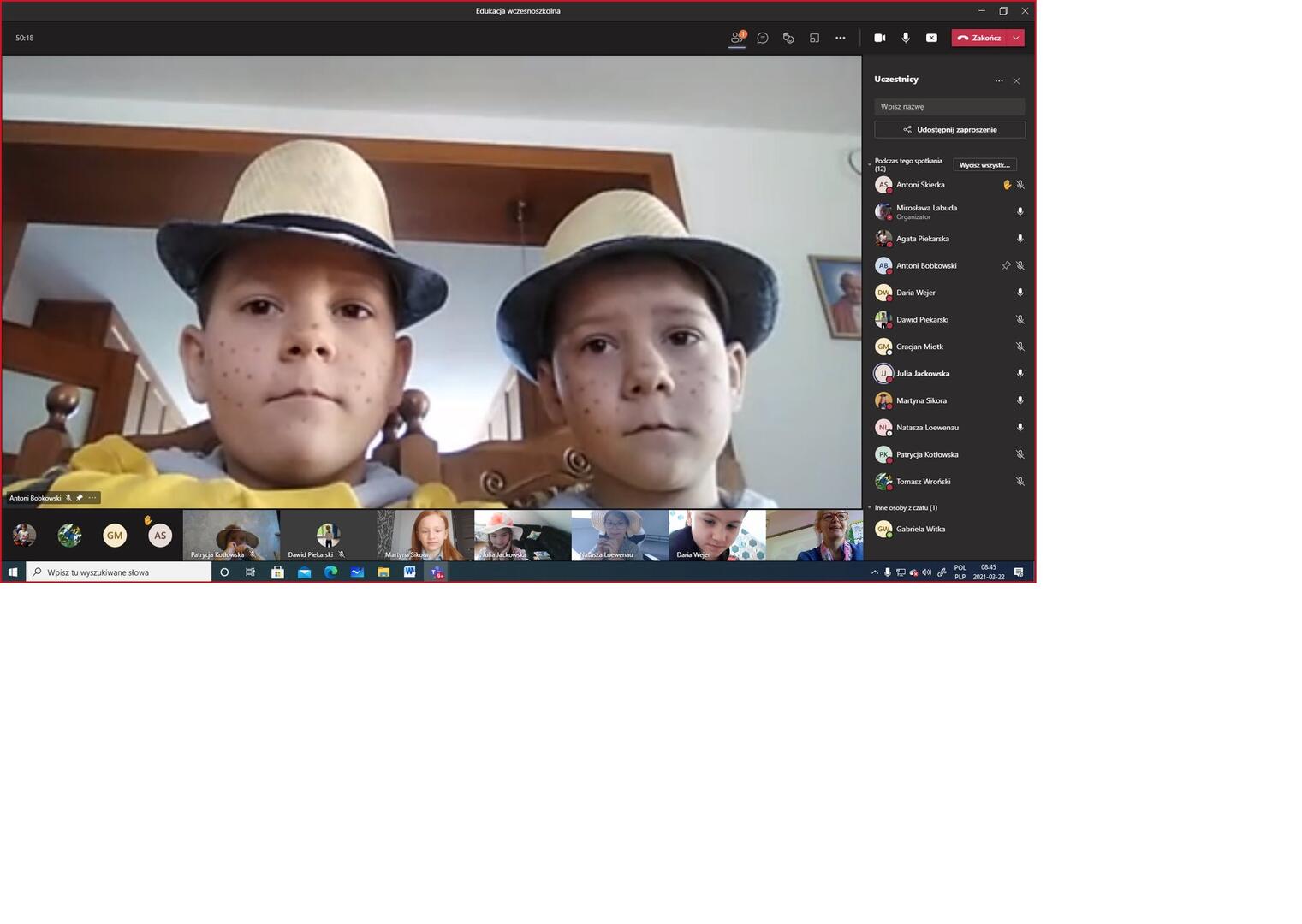Toggle the camera on or off
1302x924 pixels.
879,38
